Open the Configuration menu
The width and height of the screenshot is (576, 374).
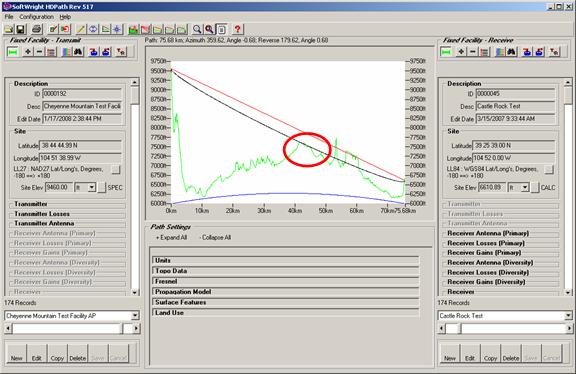[36, 17]
